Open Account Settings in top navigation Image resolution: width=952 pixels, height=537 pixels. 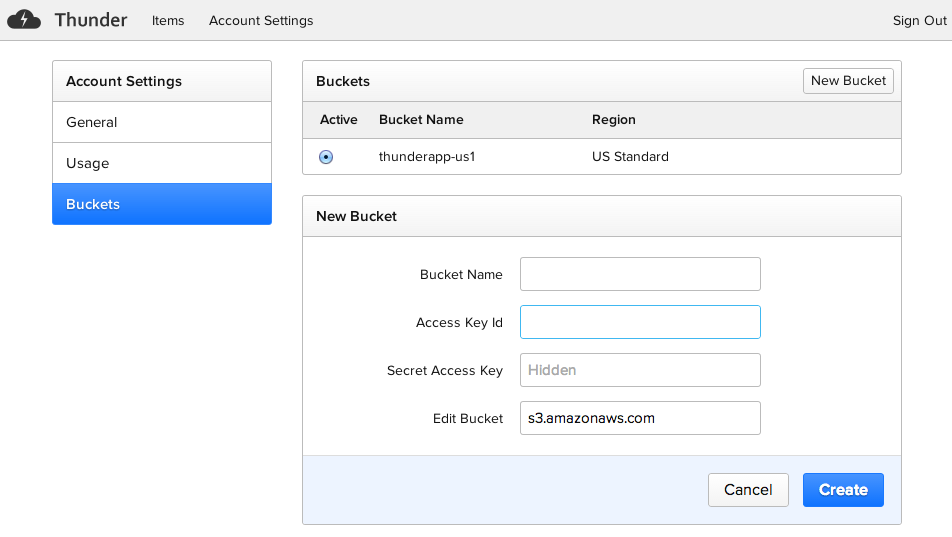click(x=261, y=21)
